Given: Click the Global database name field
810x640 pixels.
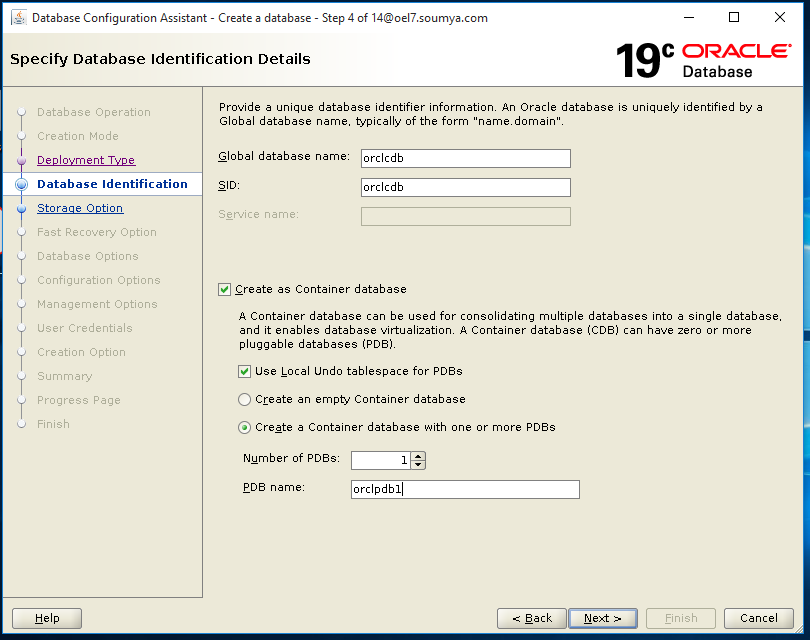Looking at the screenshot, I should (465, 158).
